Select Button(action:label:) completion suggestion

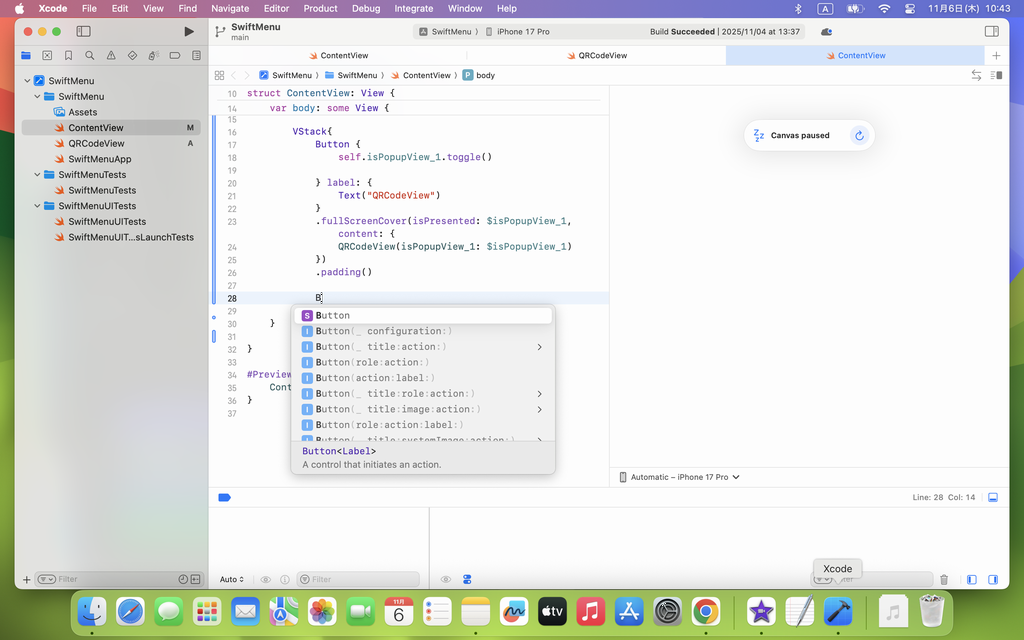375,378
